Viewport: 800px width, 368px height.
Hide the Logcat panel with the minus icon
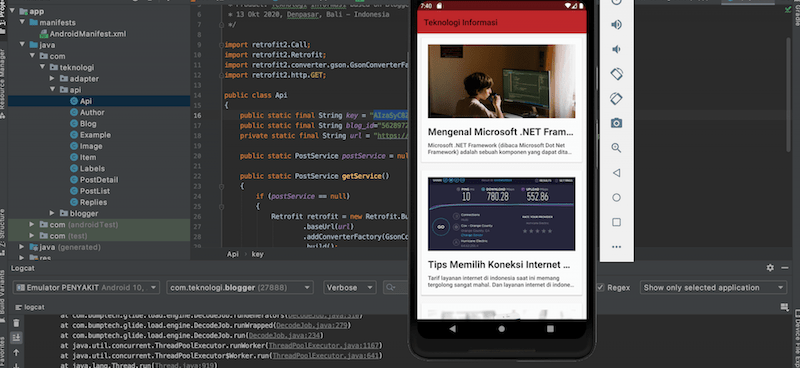point(785,268)
